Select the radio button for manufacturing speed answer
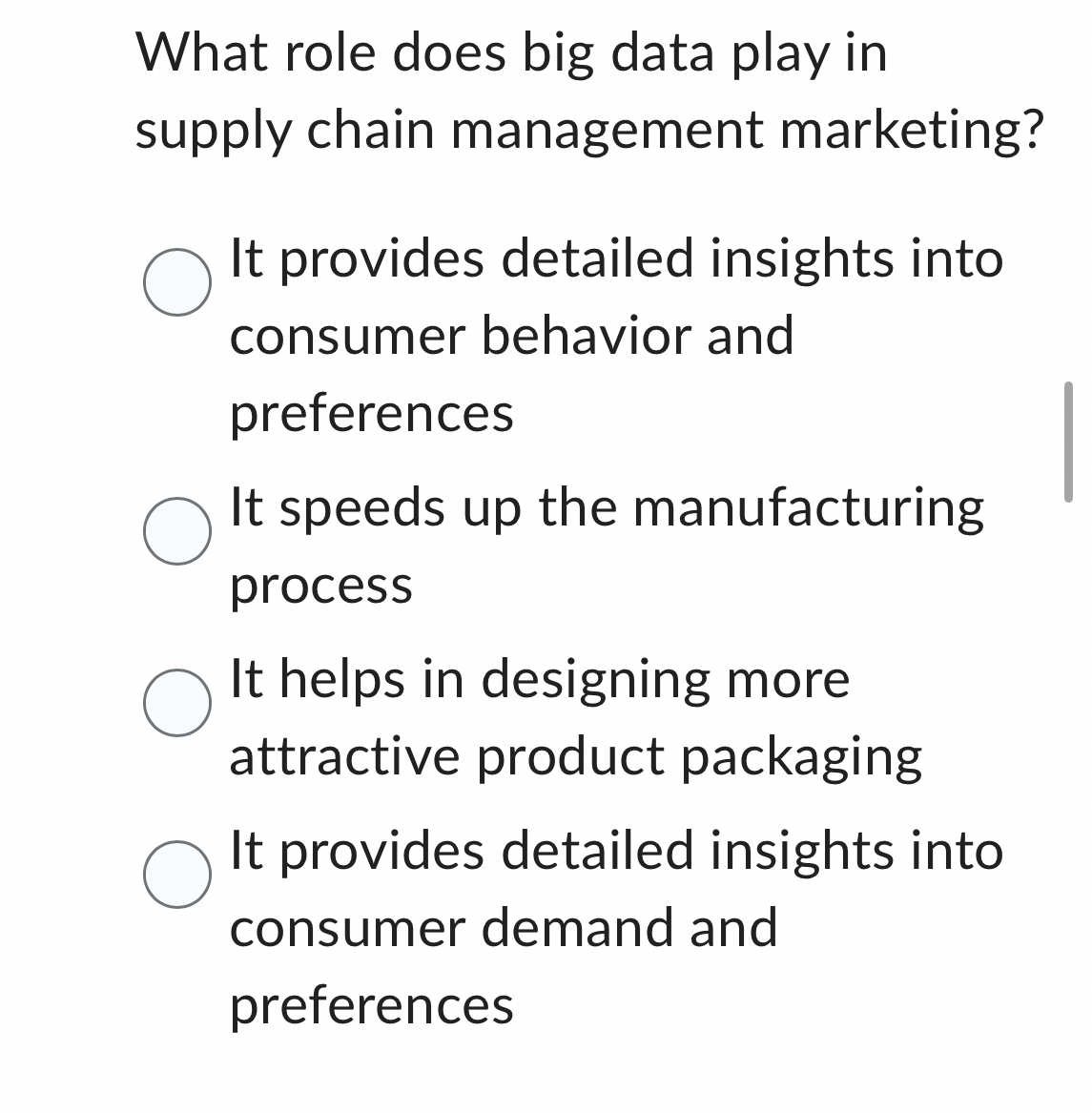1092x1113 pixels. (x=177, y=531)
